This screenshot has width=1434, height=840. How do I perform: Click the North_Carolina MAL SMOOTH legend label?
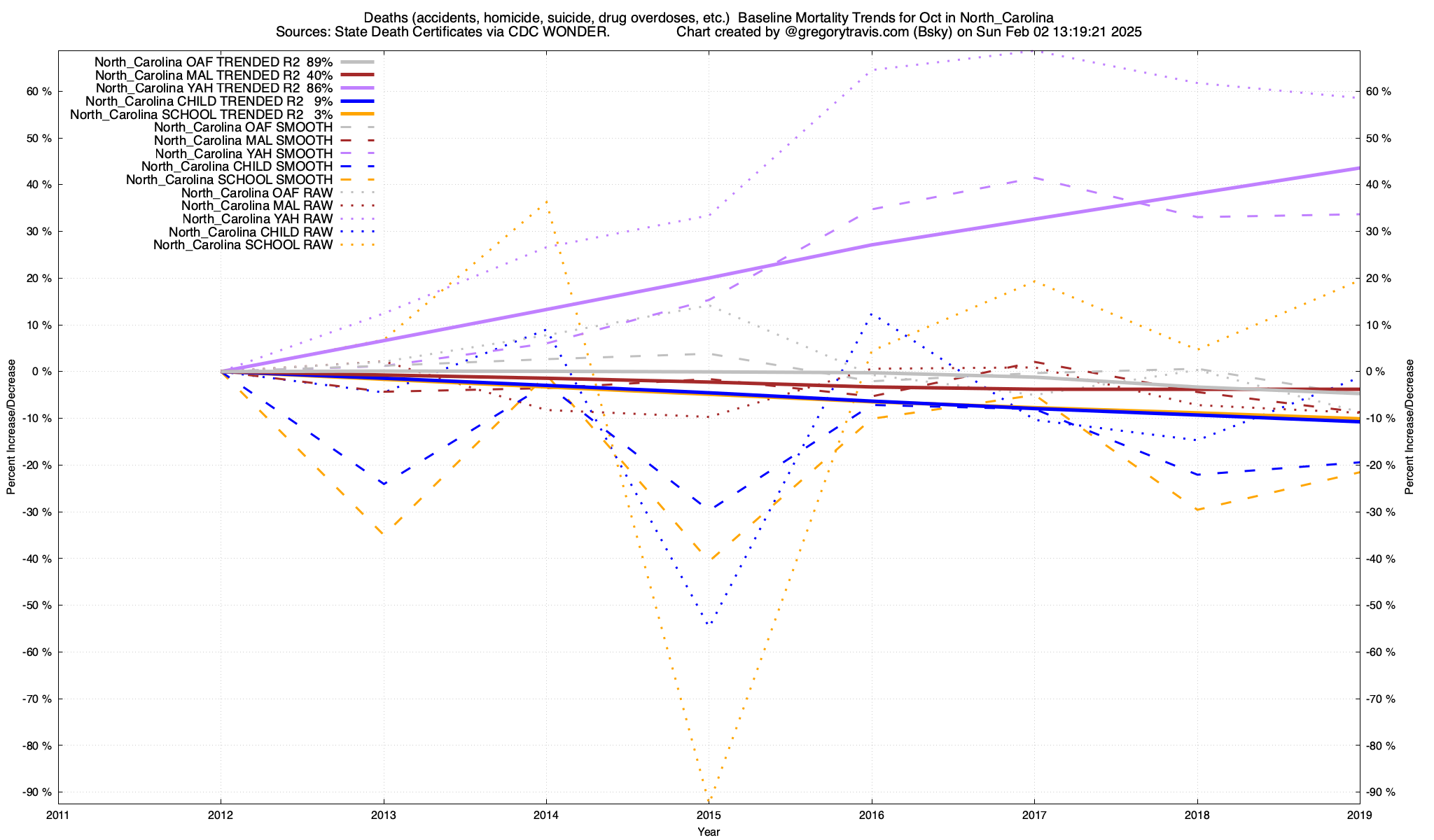[243, 141]
